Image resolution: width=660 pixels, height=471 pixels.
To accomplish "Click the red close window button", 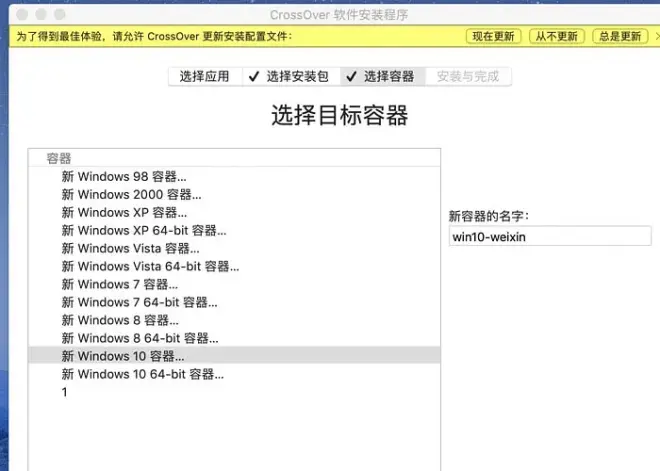I will coord(22,15).
